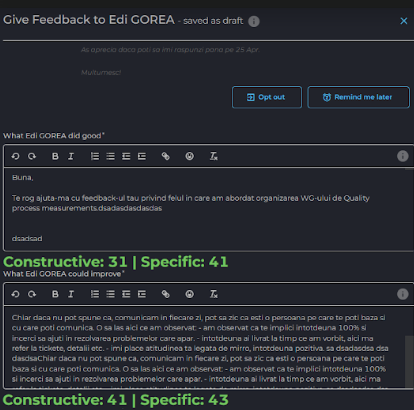
Task: Clear formatting in 'could improve' editor
Action: 214,294
